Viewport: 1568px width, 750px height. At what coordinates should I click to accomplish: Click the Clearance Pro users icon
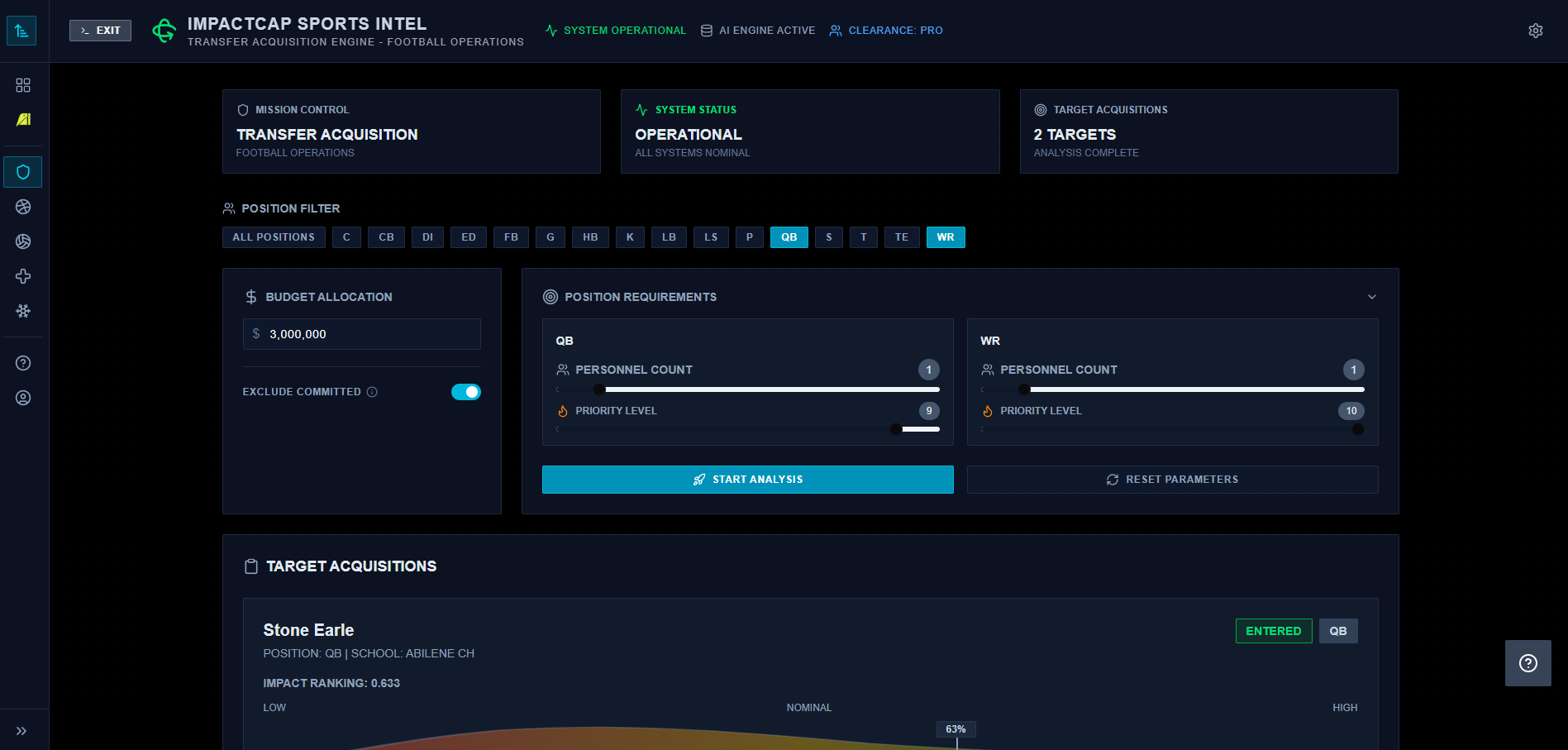pos(836,31)
